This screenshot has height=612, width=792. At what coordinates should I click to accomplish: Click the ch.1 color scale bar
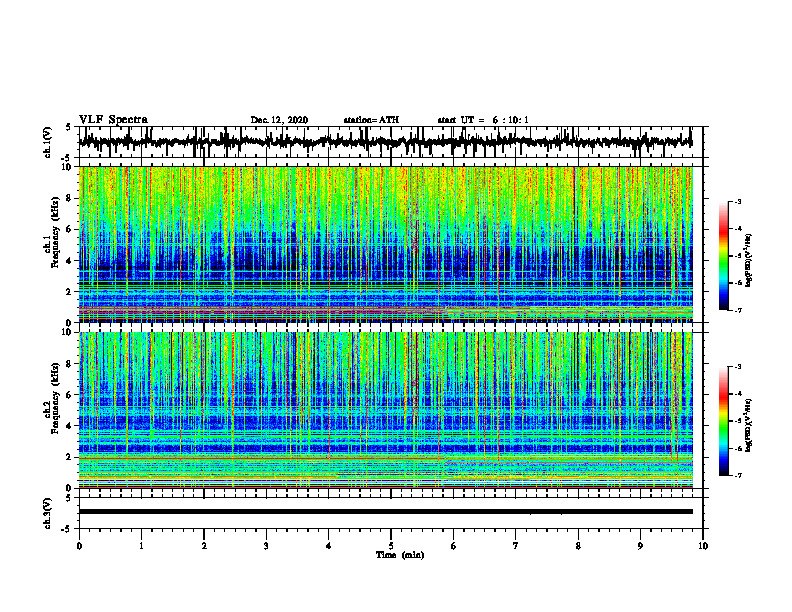point(723,256)
